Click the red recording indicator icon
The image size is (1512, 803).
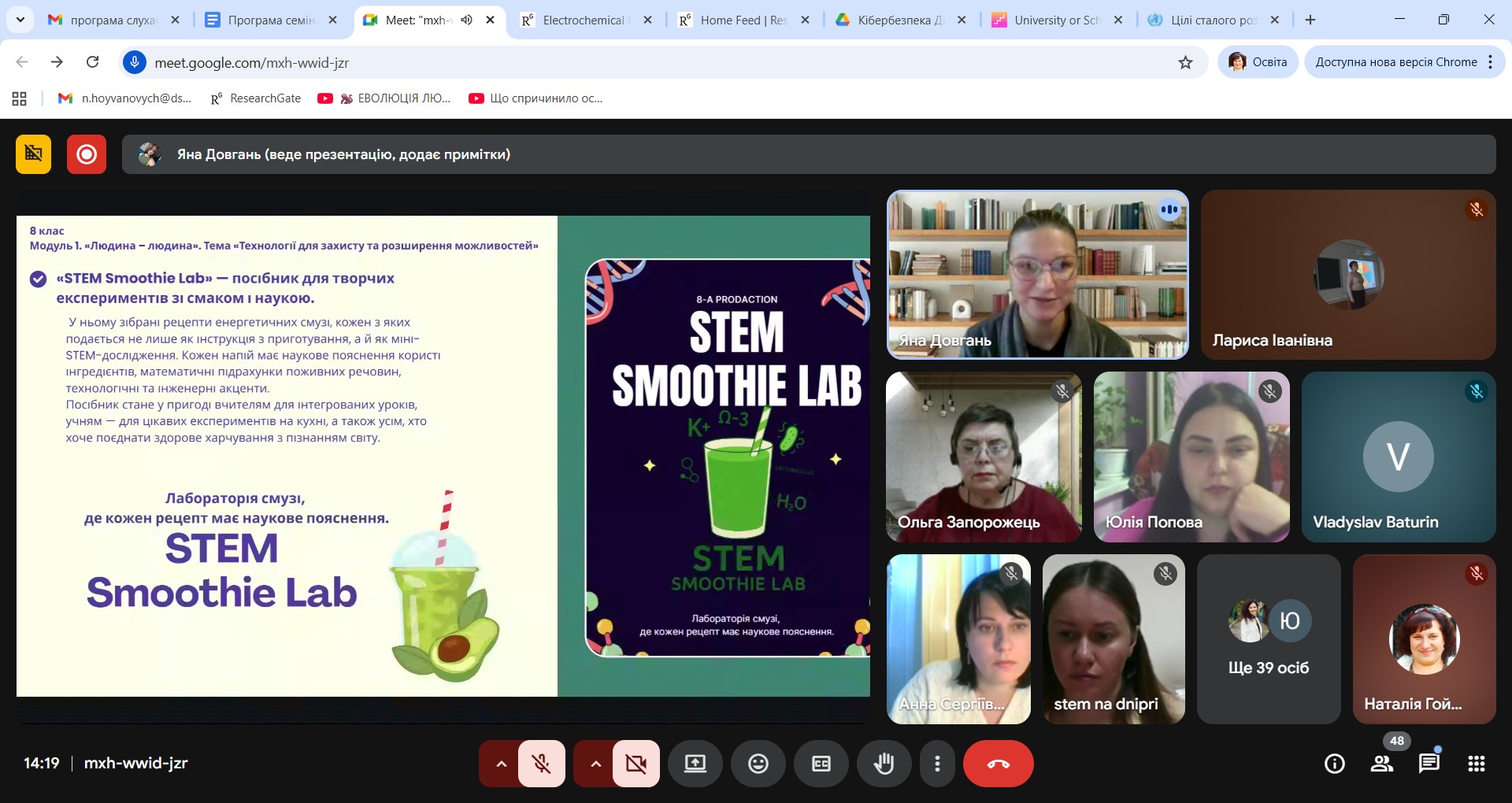pos(87,154)
